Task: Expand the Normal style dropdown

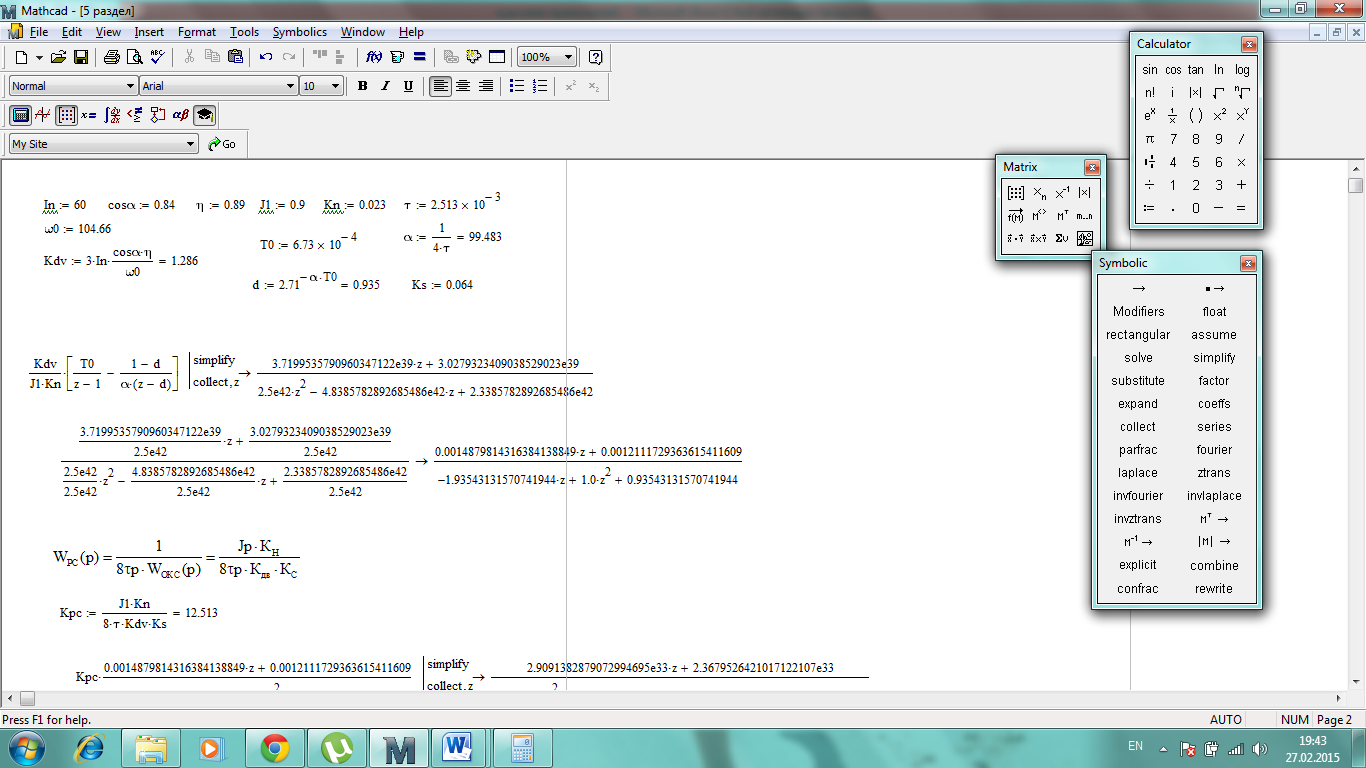Action: click(130, 86)
